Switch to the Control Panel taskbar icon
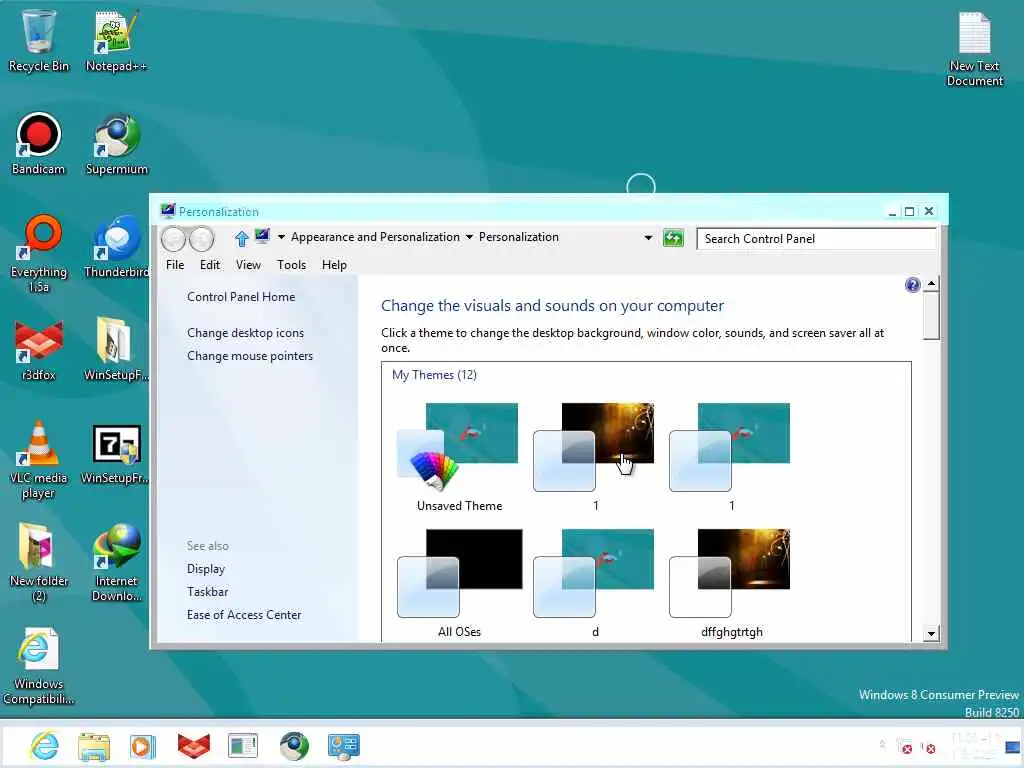 [344, 746]
